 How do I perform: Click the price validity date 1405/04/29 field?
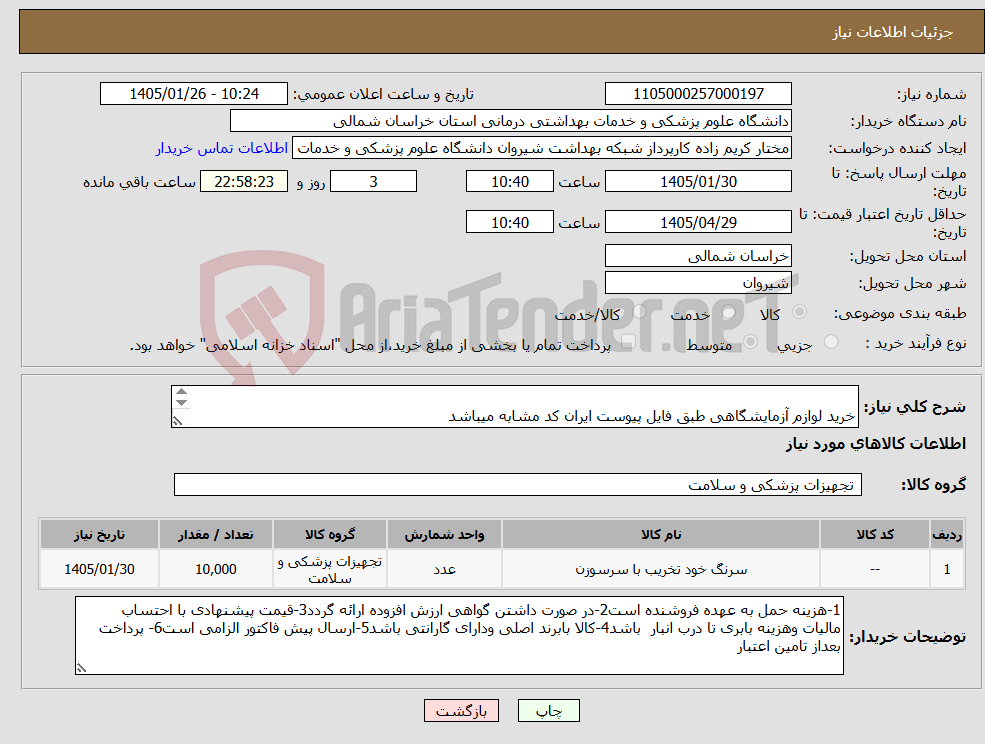(x=698, y=222)
